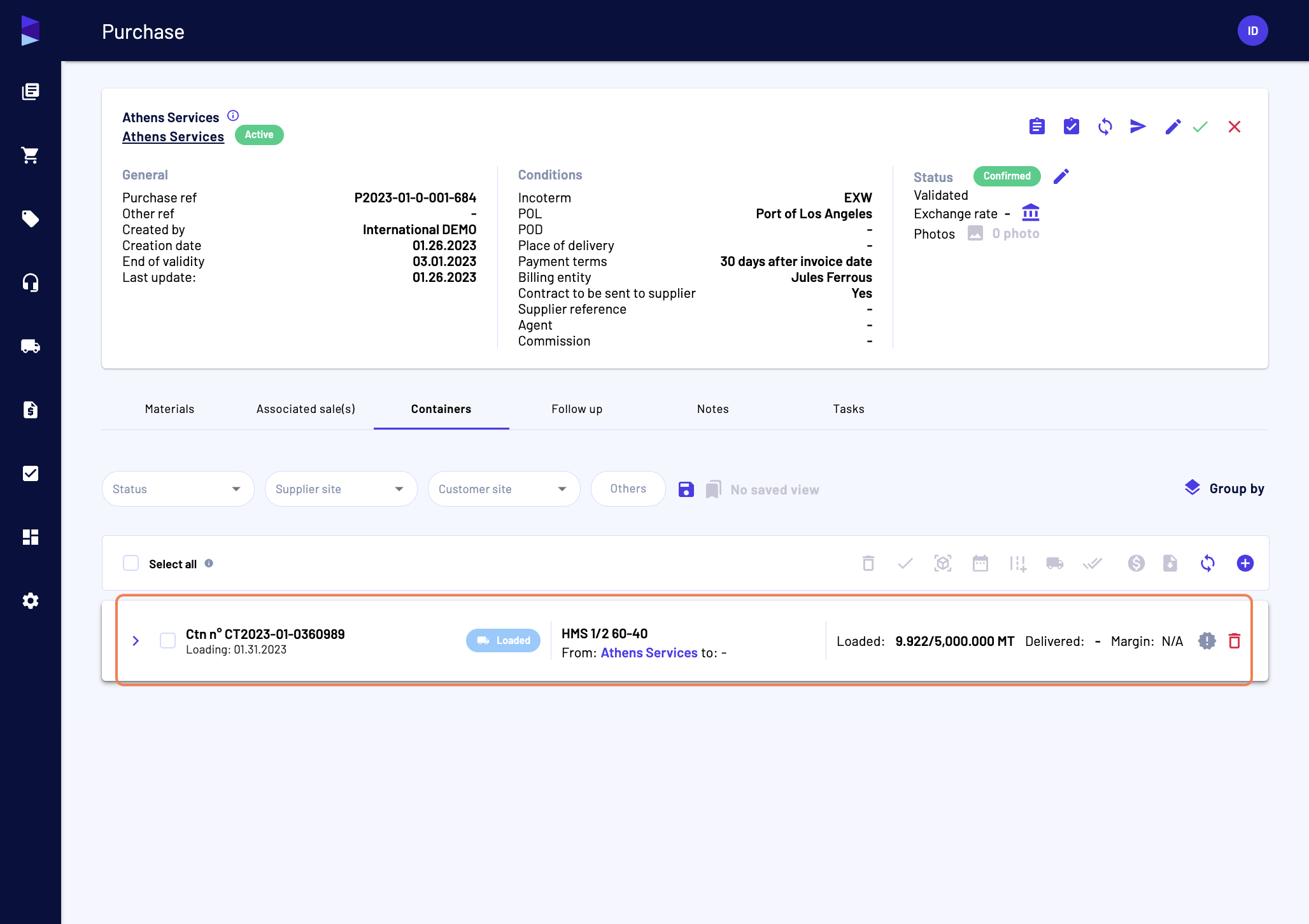
Task: Click the 0 photo placeholder
Action: click(x=1003, y=234)
